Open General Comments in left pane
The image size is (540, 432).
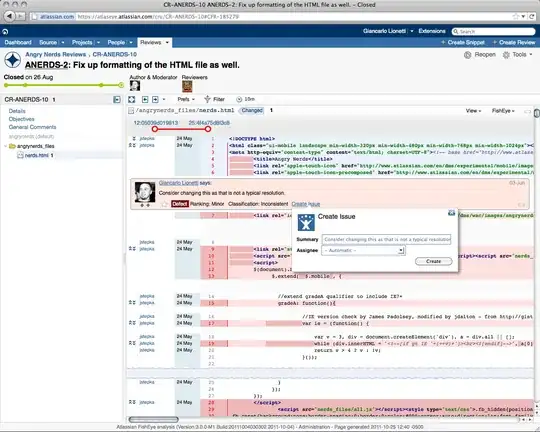tap(32, 127)
